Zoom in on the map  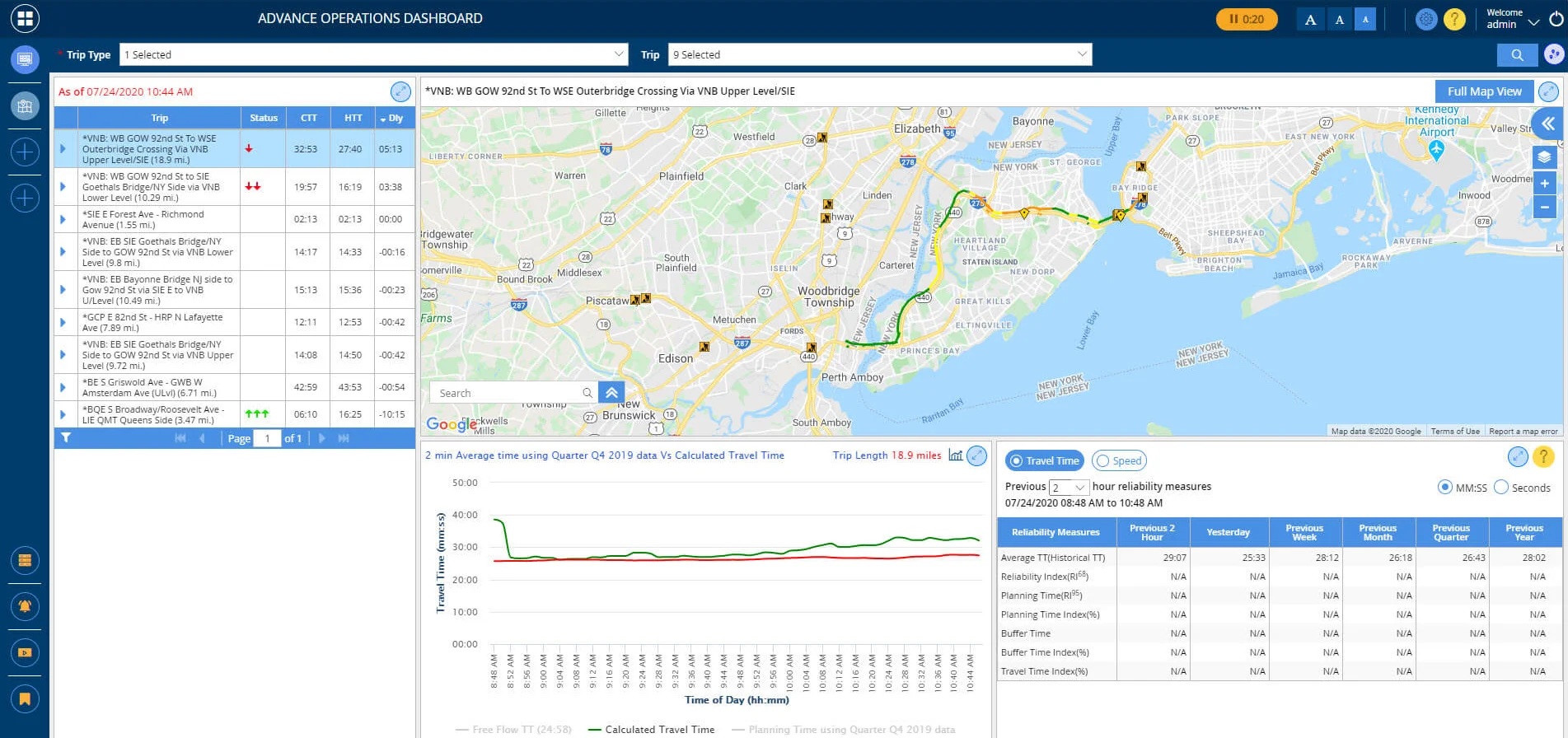(1544, 183)
